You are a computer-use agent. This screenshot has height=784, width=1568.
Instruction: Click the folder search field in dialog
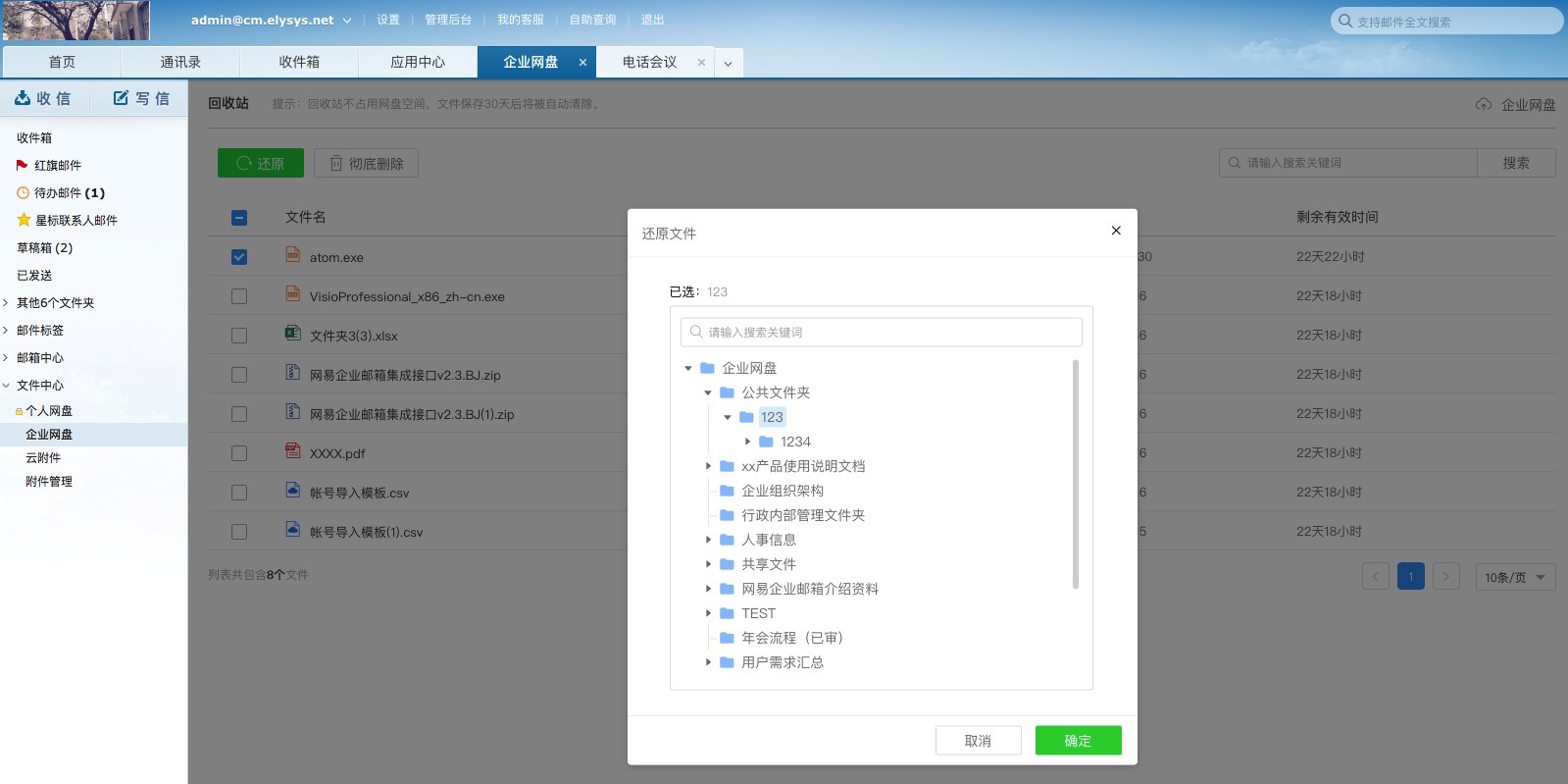[x=881, y=333]
